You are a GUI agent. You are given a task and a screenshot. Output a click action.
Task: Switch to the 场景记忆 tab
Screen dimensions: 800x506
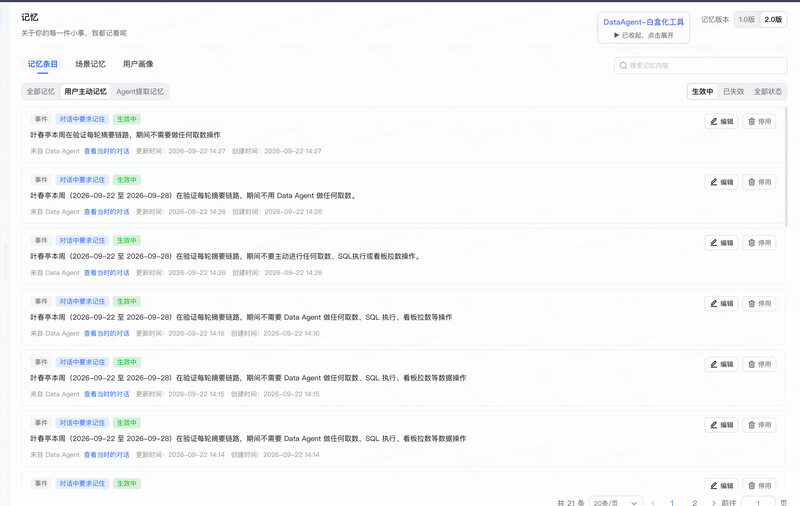90,64
